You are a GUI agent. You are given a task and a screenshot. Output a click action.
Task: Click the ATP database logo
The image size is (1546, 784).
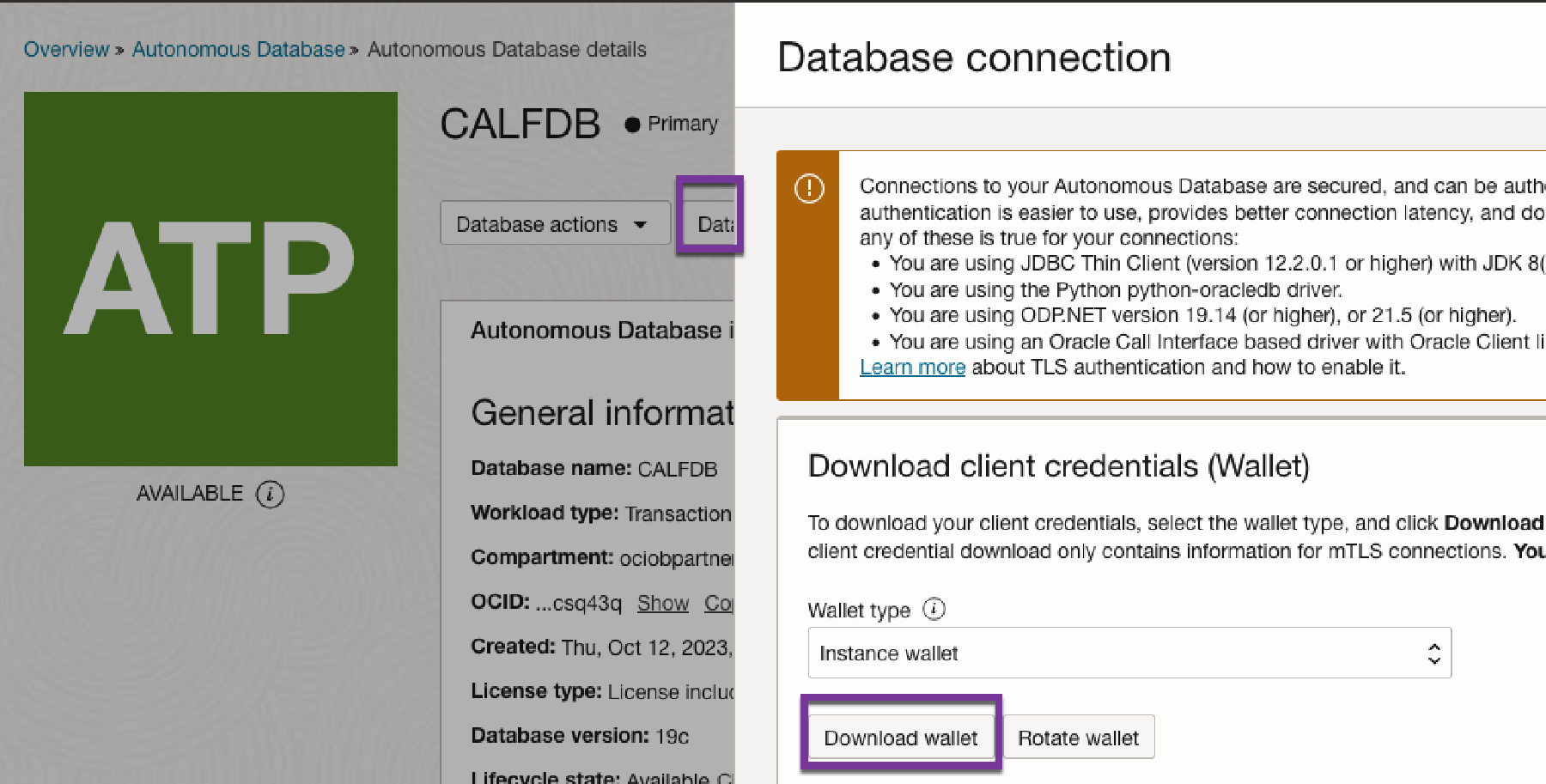tap(210, 278)
